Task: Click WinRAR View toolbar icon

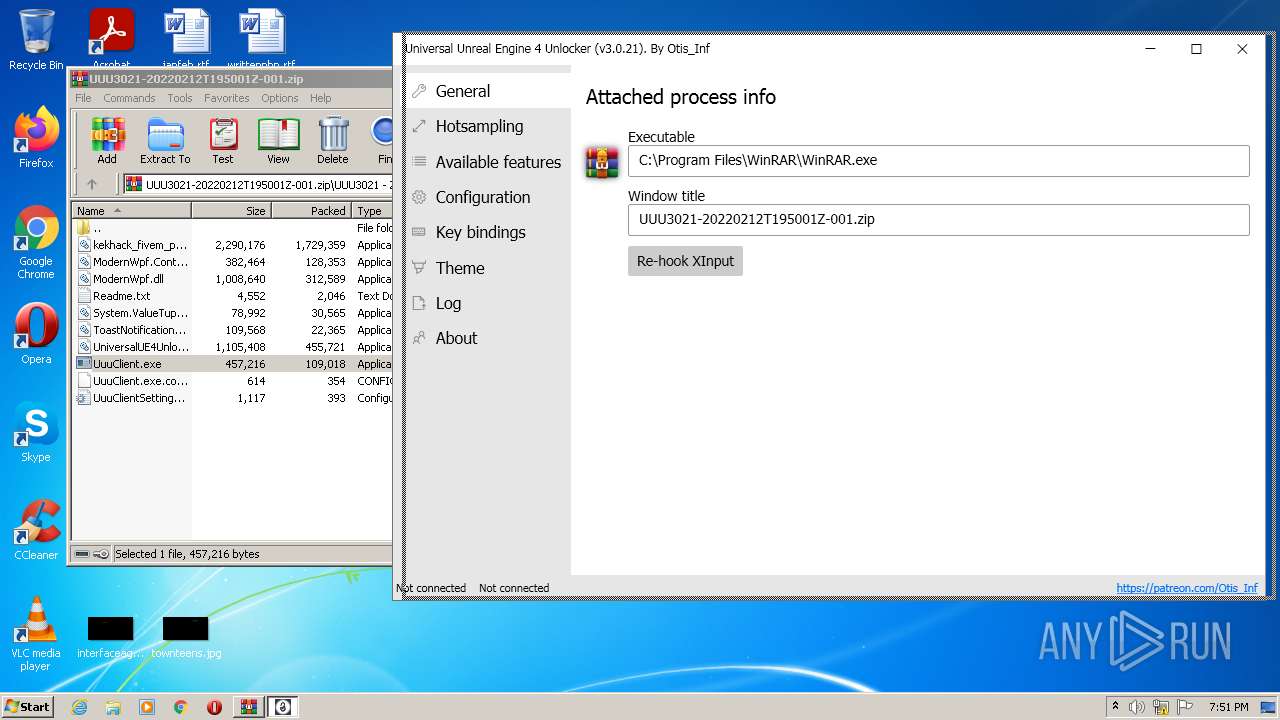Action: 278,140
